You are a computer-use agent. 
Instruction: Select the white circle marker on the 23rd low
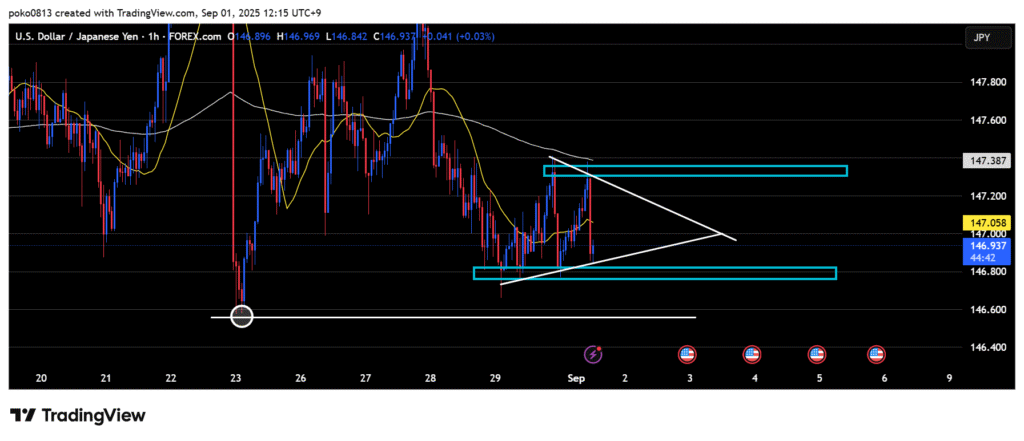[242, 317]
